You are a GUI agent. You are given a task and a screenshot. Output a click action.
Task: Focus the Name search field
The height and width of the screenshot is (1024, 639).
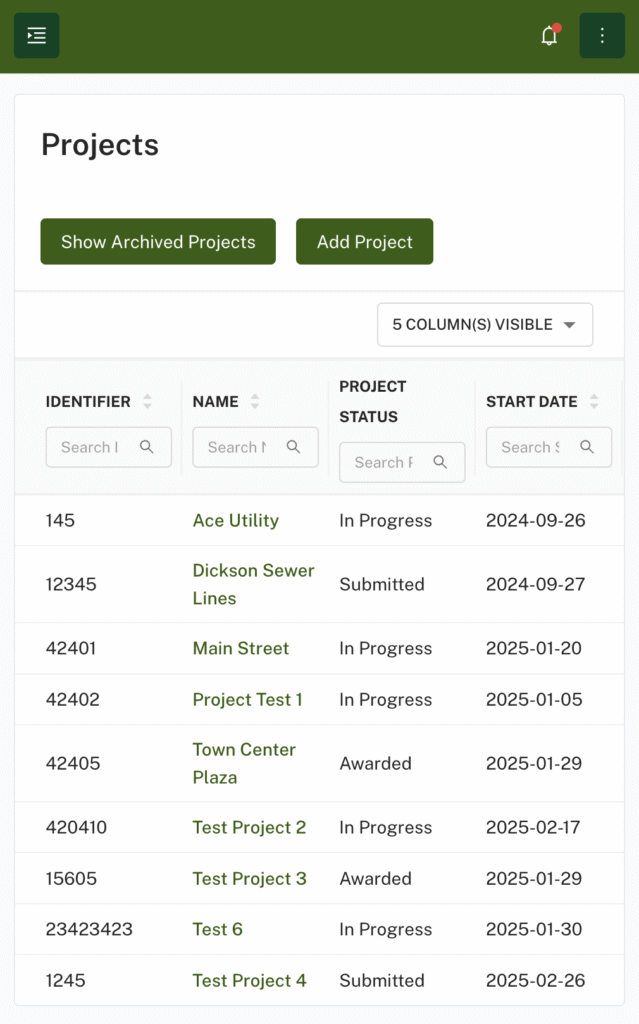click(x=255, y=447)
